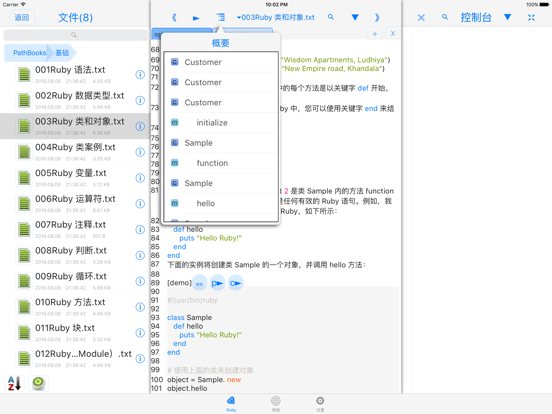
Task: Show info for 012Ruby Module file
Action: click(x=140, y=358)
